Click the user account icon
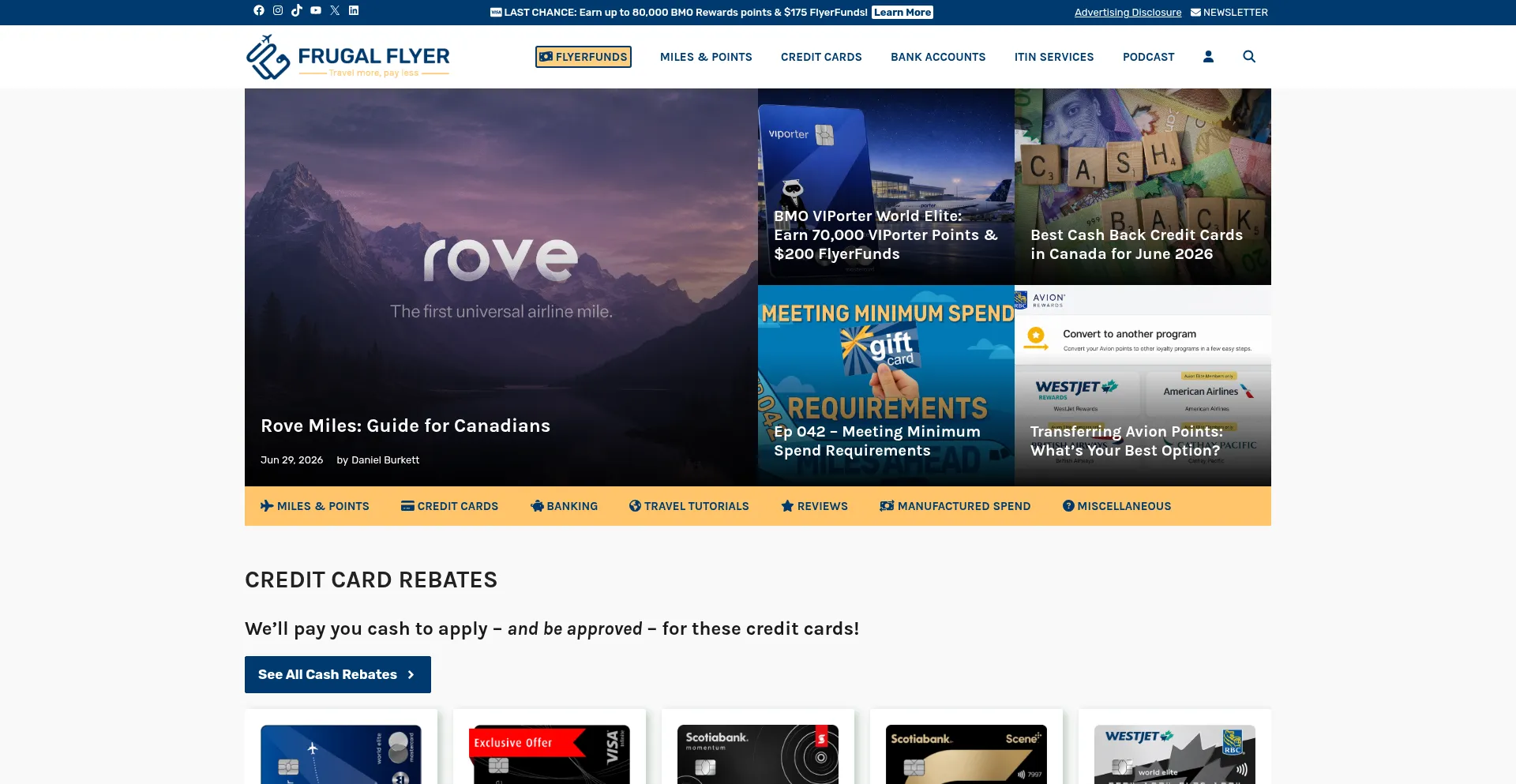 click(1208, 57)
